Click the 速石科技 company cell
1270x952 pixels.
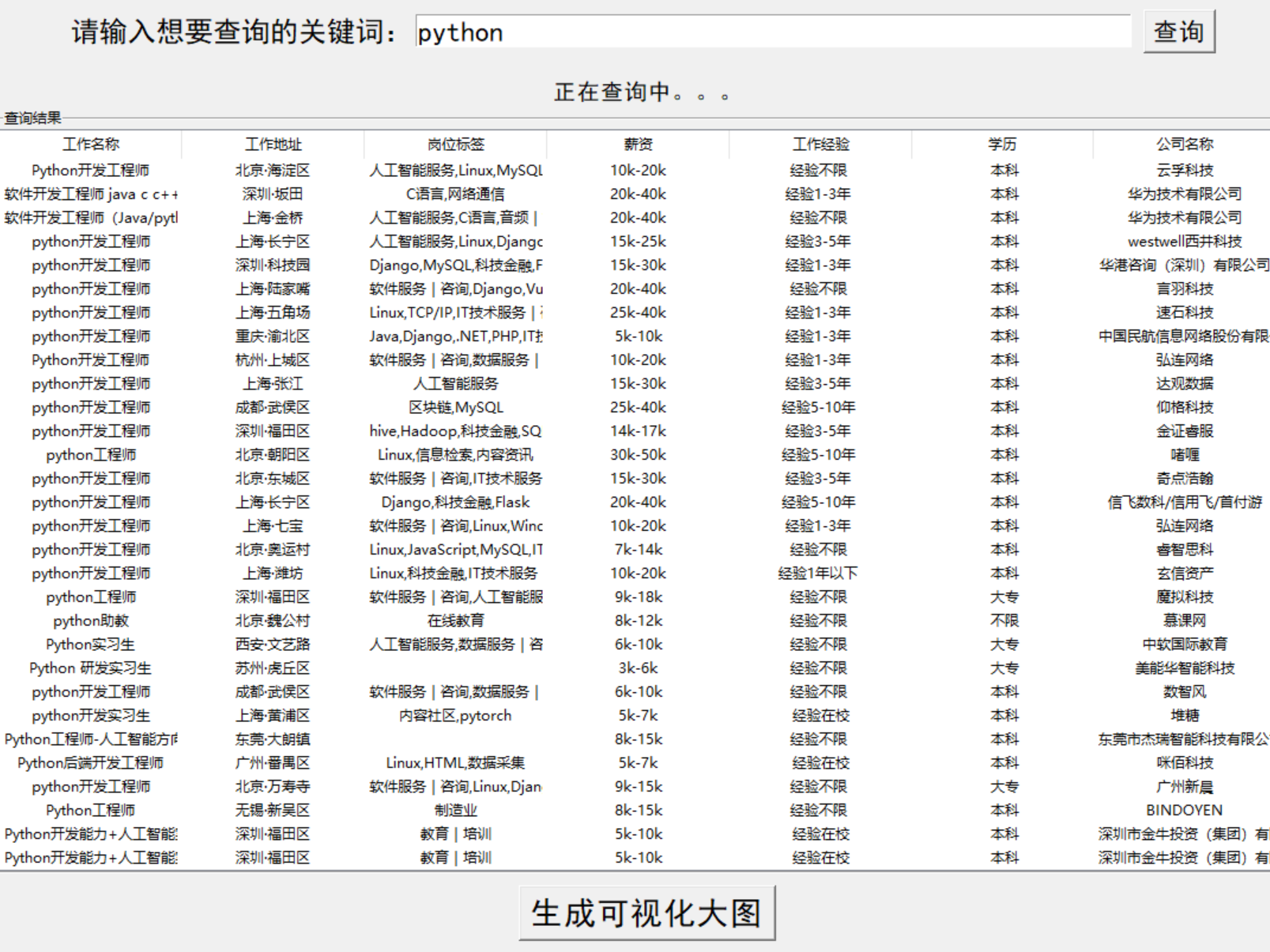tap(1184, 312)
